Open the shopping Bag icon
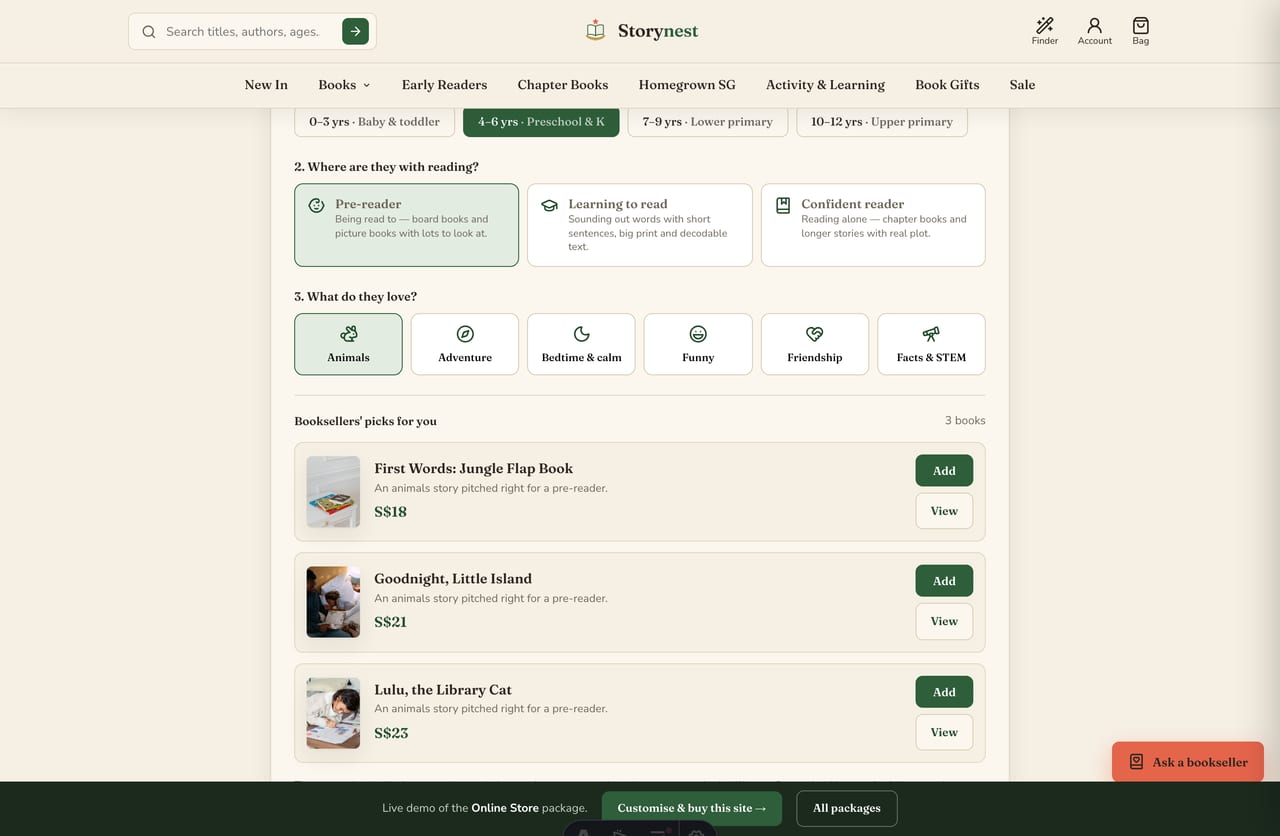Viewport: 1280px width, 836px height. pyautogui.click(x=1140, y=26)
